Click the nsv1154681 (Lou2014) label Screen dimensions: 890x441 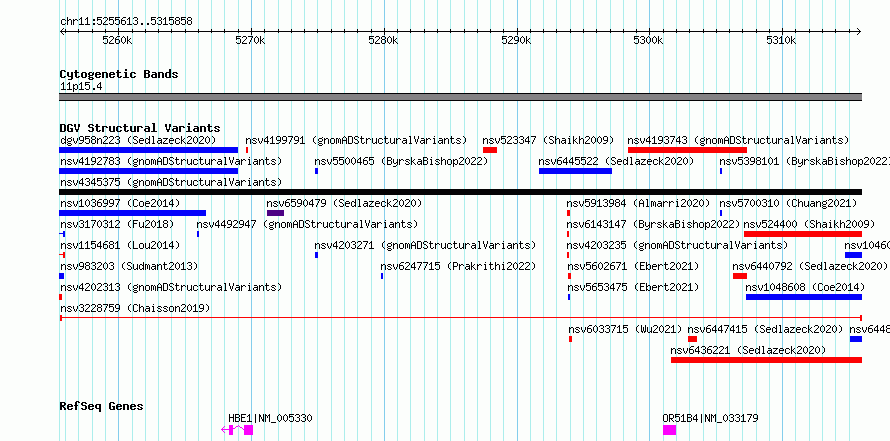[120, 245]
